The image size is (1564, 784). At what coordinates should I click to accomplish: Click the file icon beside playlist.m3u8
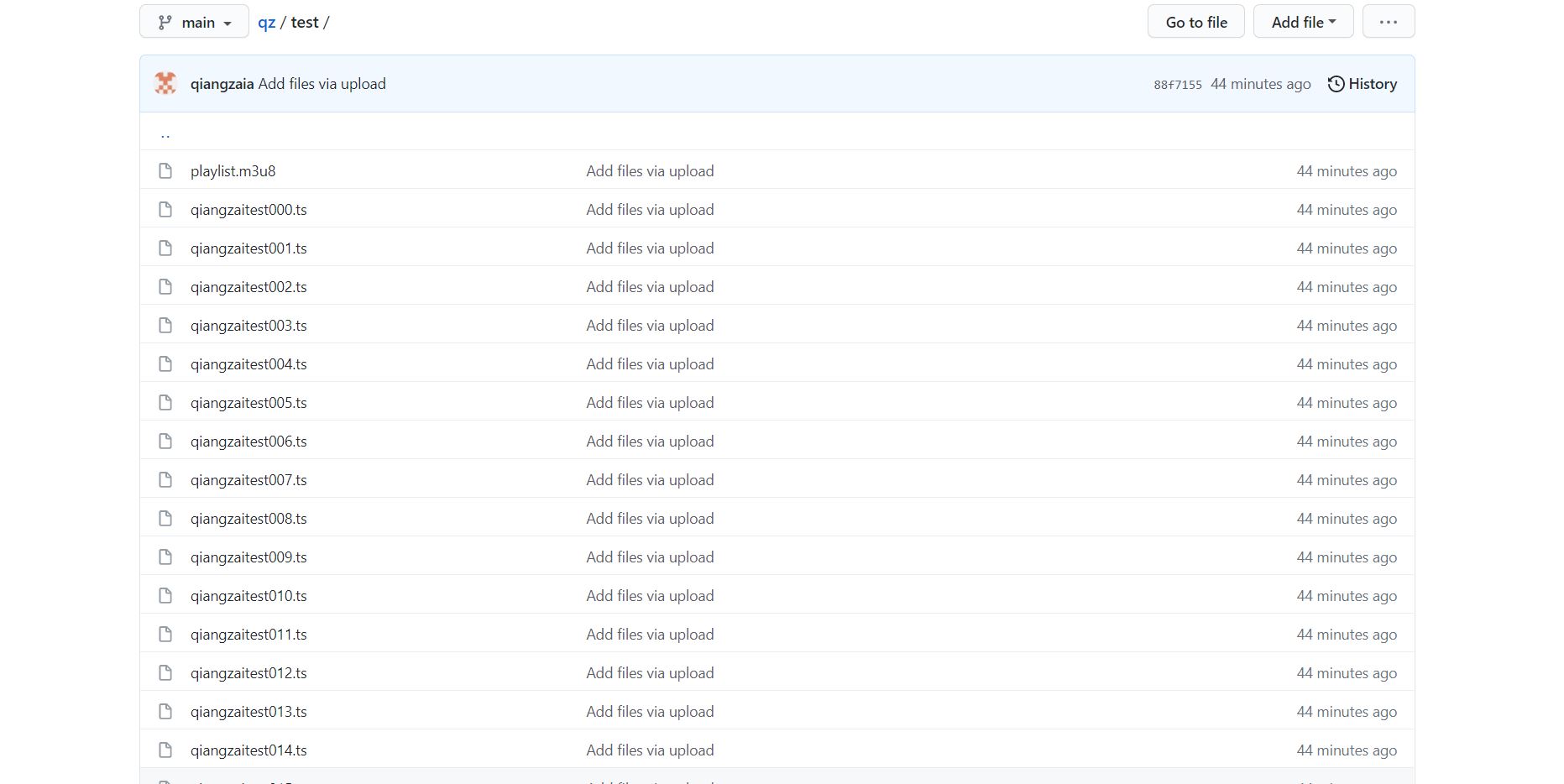(165, 171)
